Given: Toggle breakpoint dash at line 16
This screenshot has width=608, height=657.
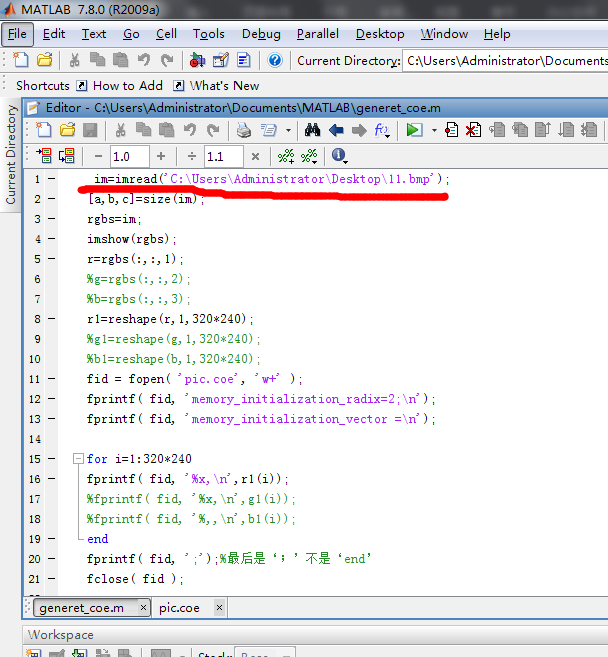Looking at the screenshot, I should [51, 479].
